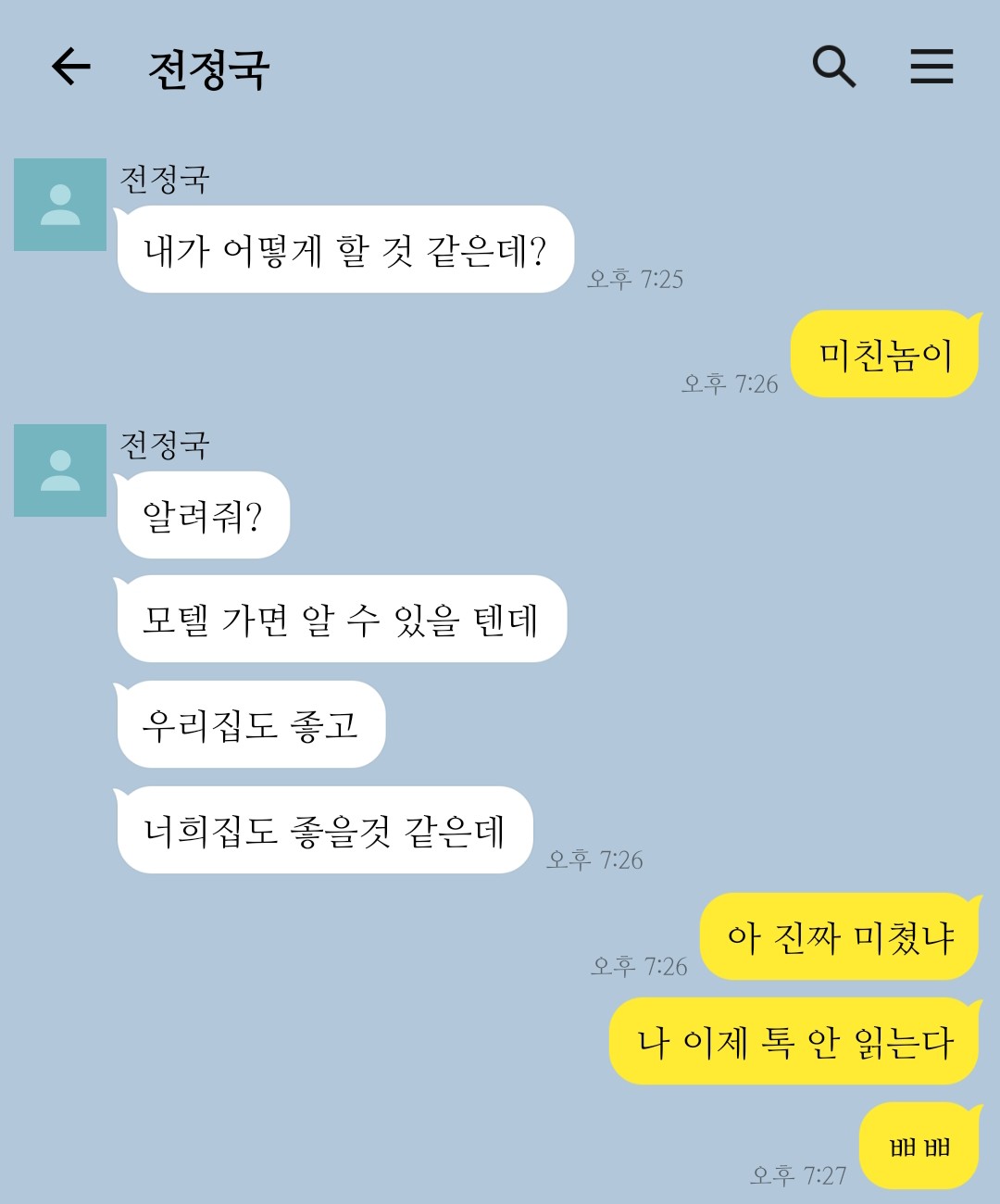Select the bubble 나 이제 톡 안 읽는다
The image size is (1000, 1204).
click(794, 1042)
